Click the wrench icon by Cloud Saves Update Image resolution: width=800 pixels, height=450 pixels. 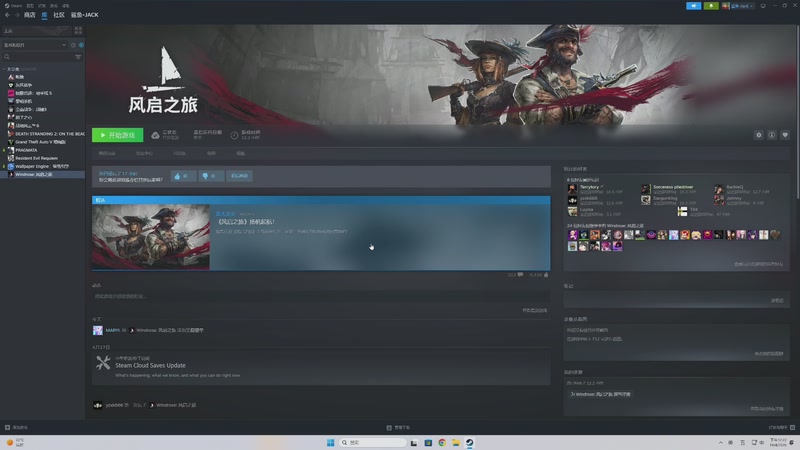tap(103, 363)
